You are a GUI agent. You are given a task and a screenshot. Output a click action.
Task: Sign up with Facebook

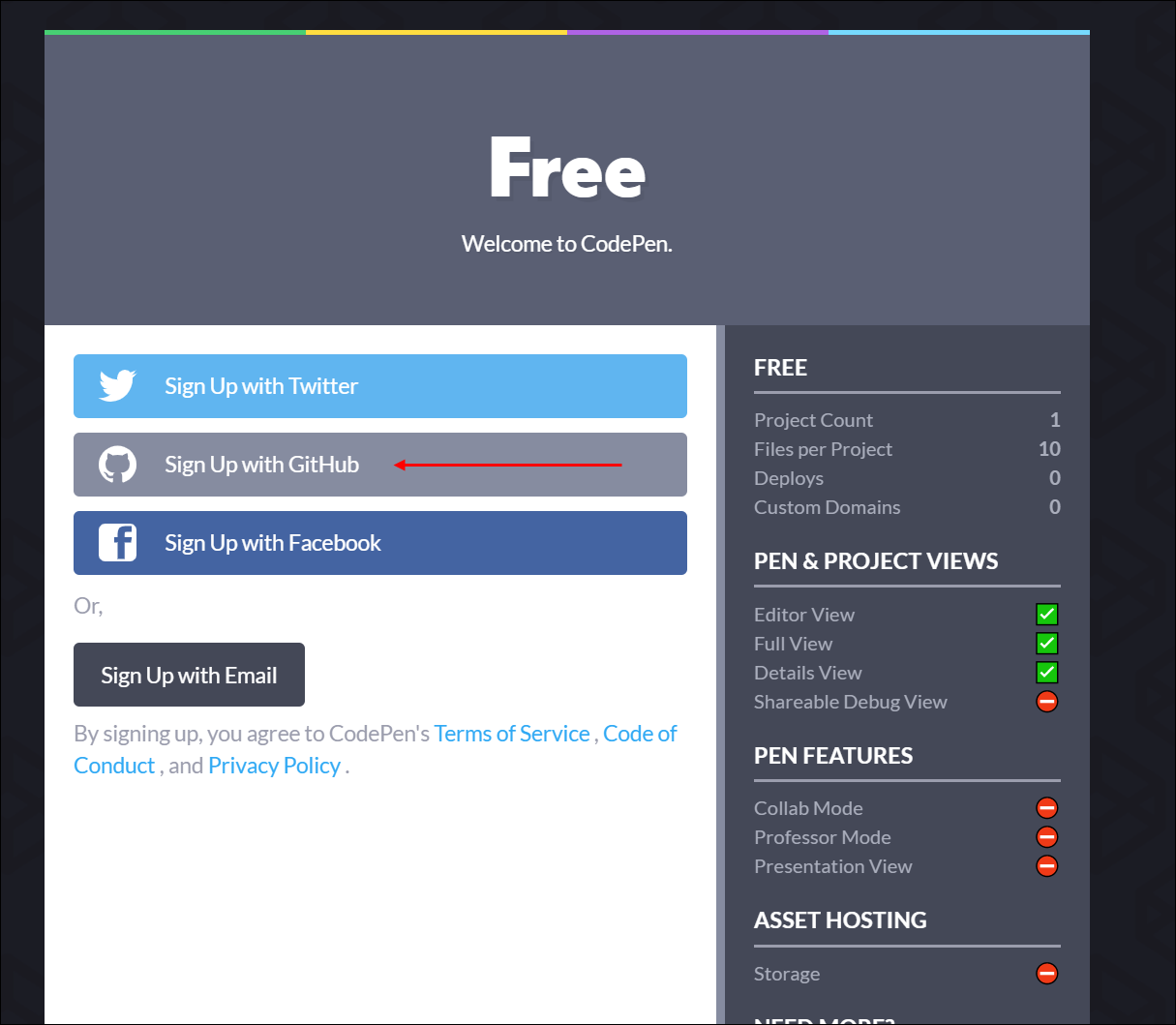[380, 543]
